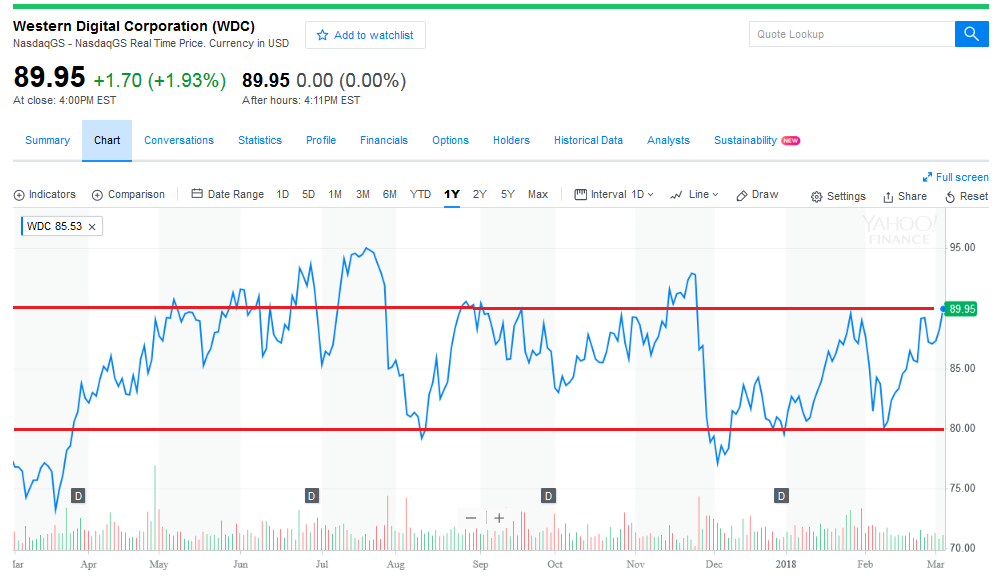Click the Date Range calendar icon
Screen dimensions: 997x578
coord(197,194)
